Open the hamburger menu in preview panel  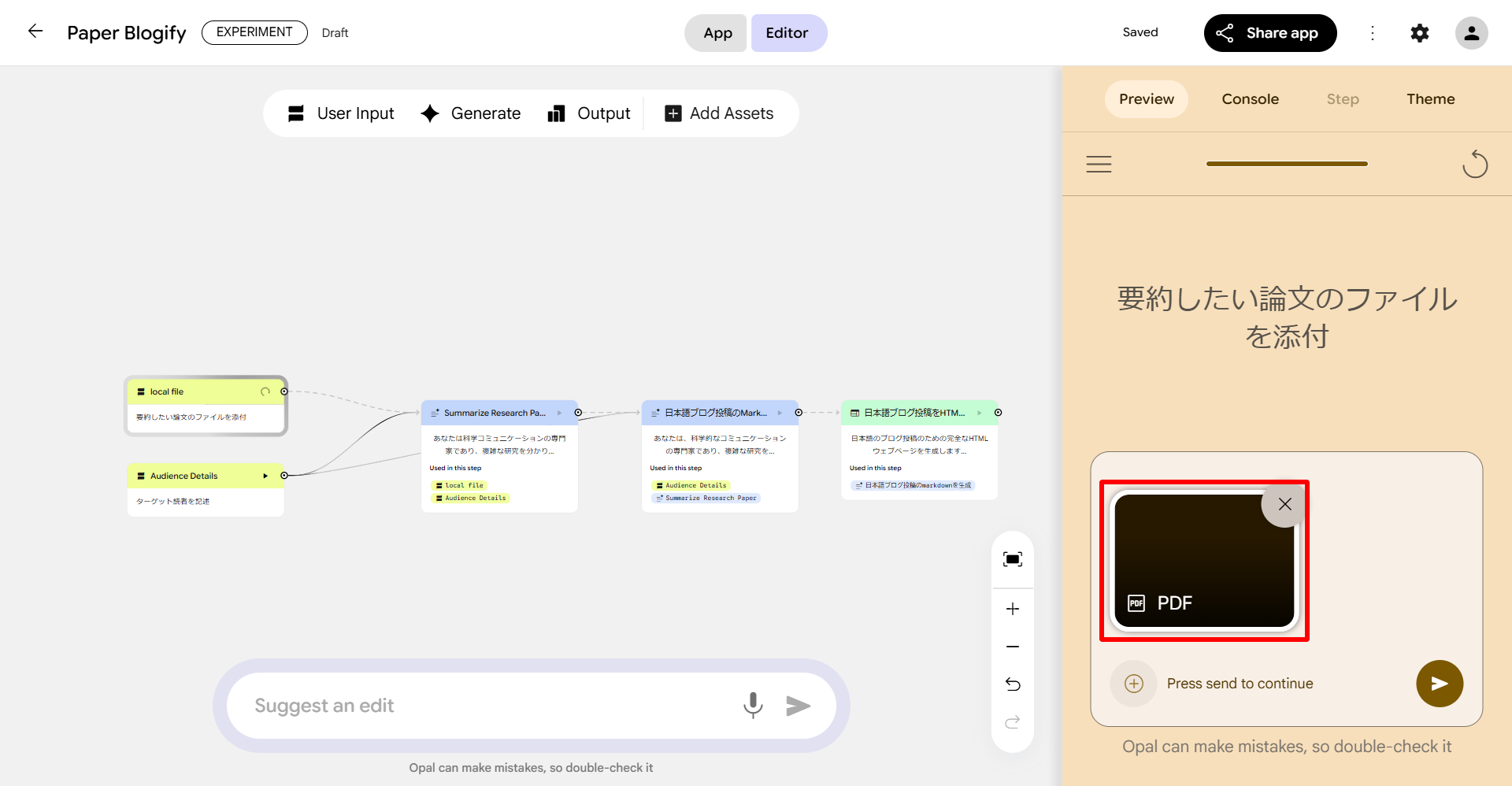coord(1099,164)
